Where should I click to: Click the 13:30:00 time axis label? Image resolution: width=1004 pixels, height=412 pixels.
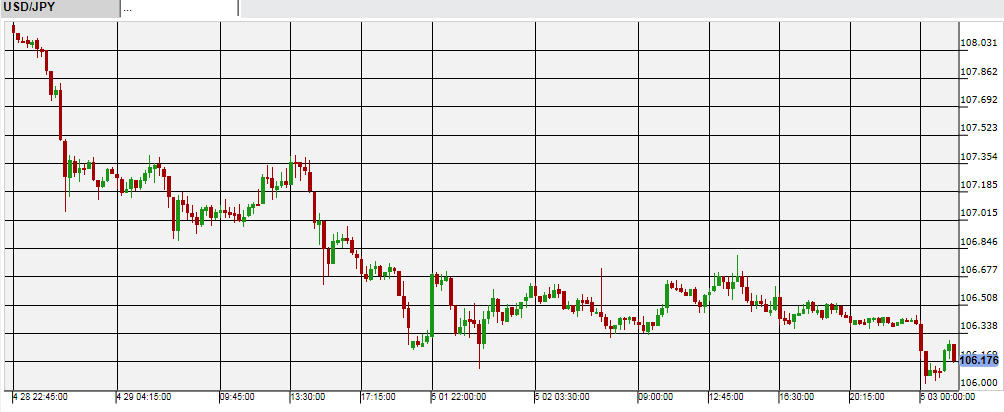pos(308,397)
